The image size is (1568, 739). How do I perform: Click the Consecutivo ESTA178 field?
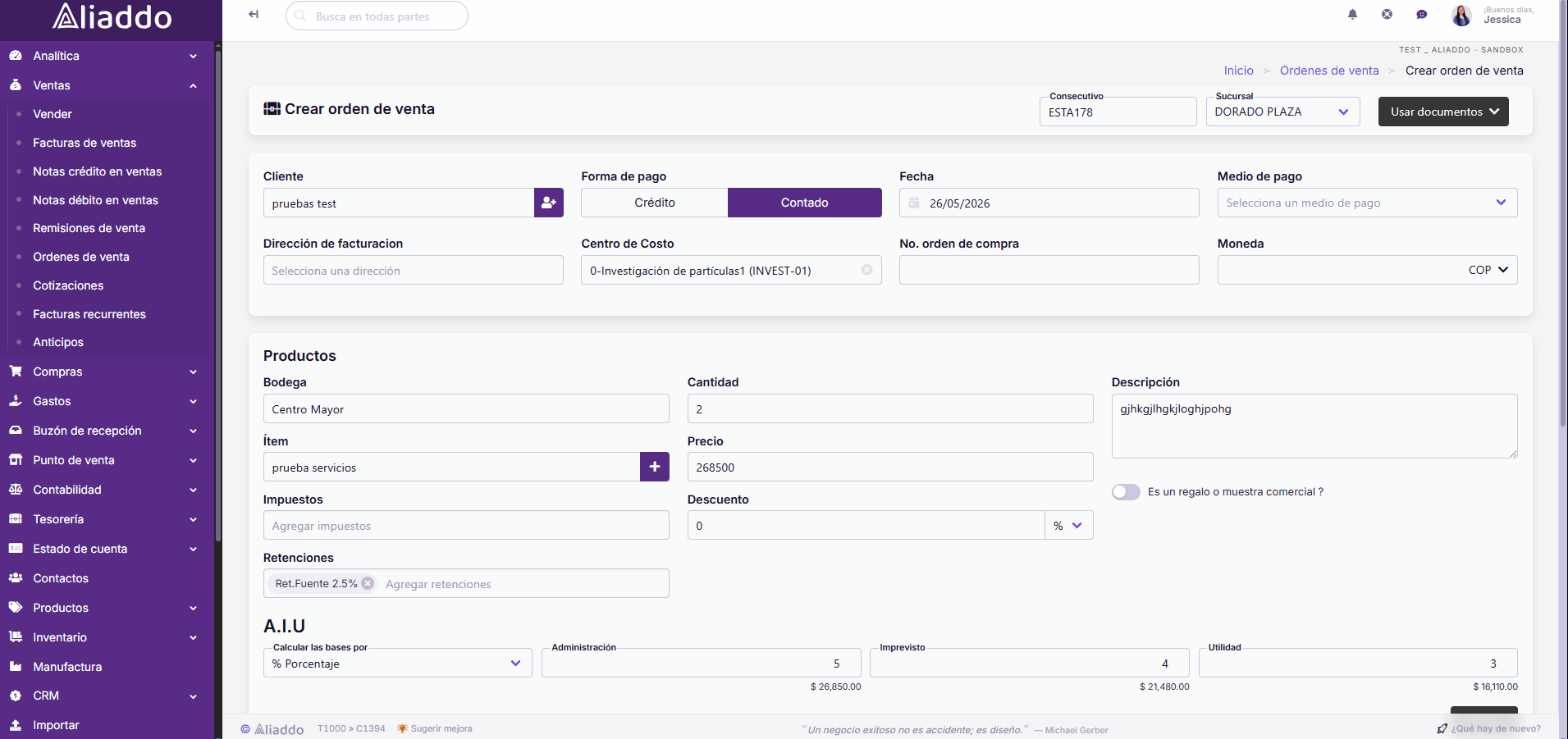coord(1118,112)
